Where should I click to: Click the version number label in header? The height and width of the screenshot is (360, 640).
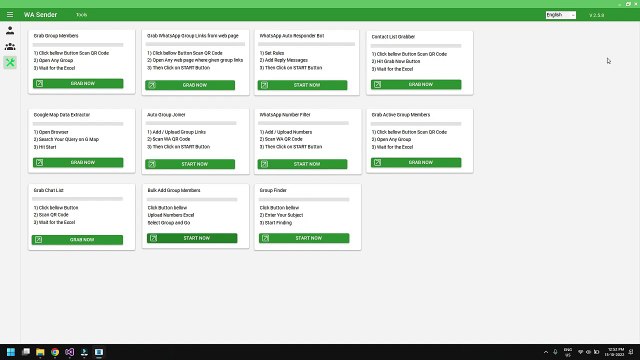tap(596, 15)
